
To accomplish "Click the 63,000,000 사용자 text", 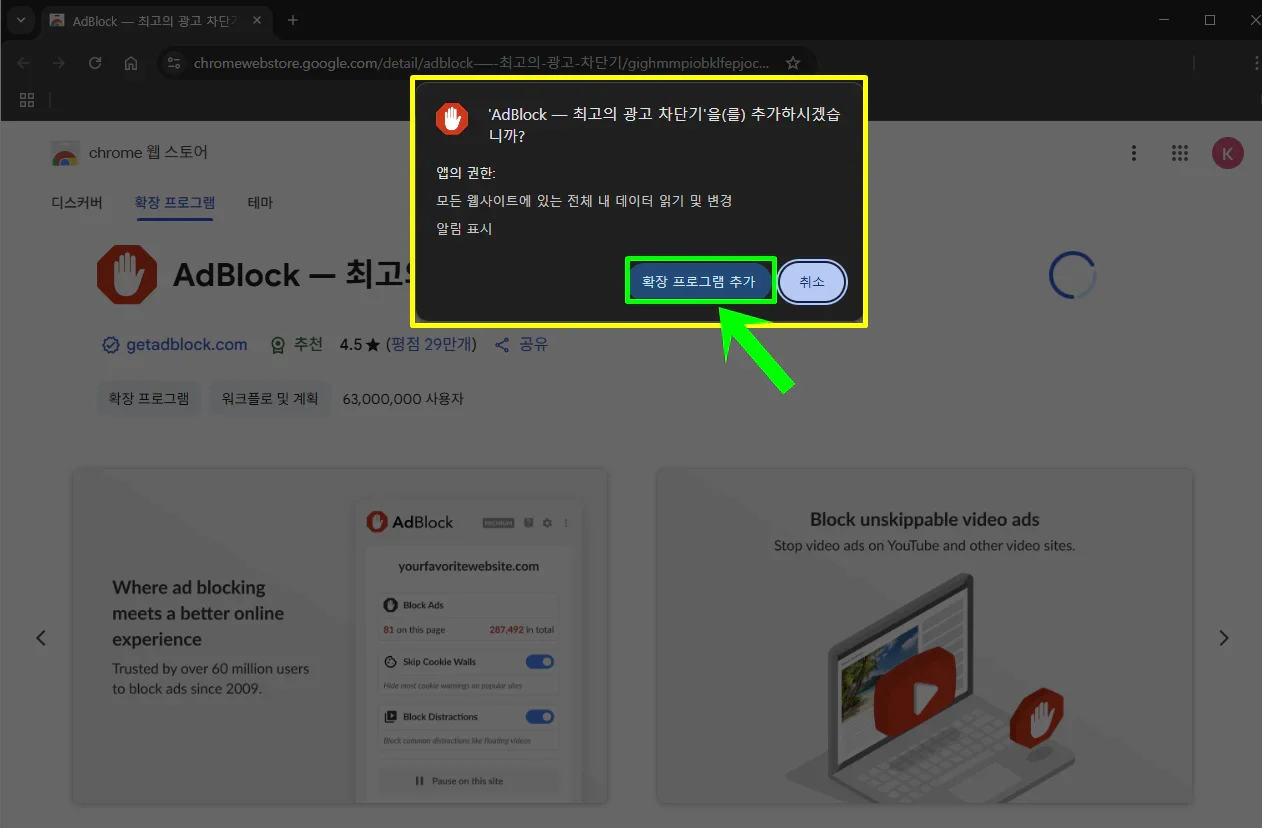I will click(403, 398).
